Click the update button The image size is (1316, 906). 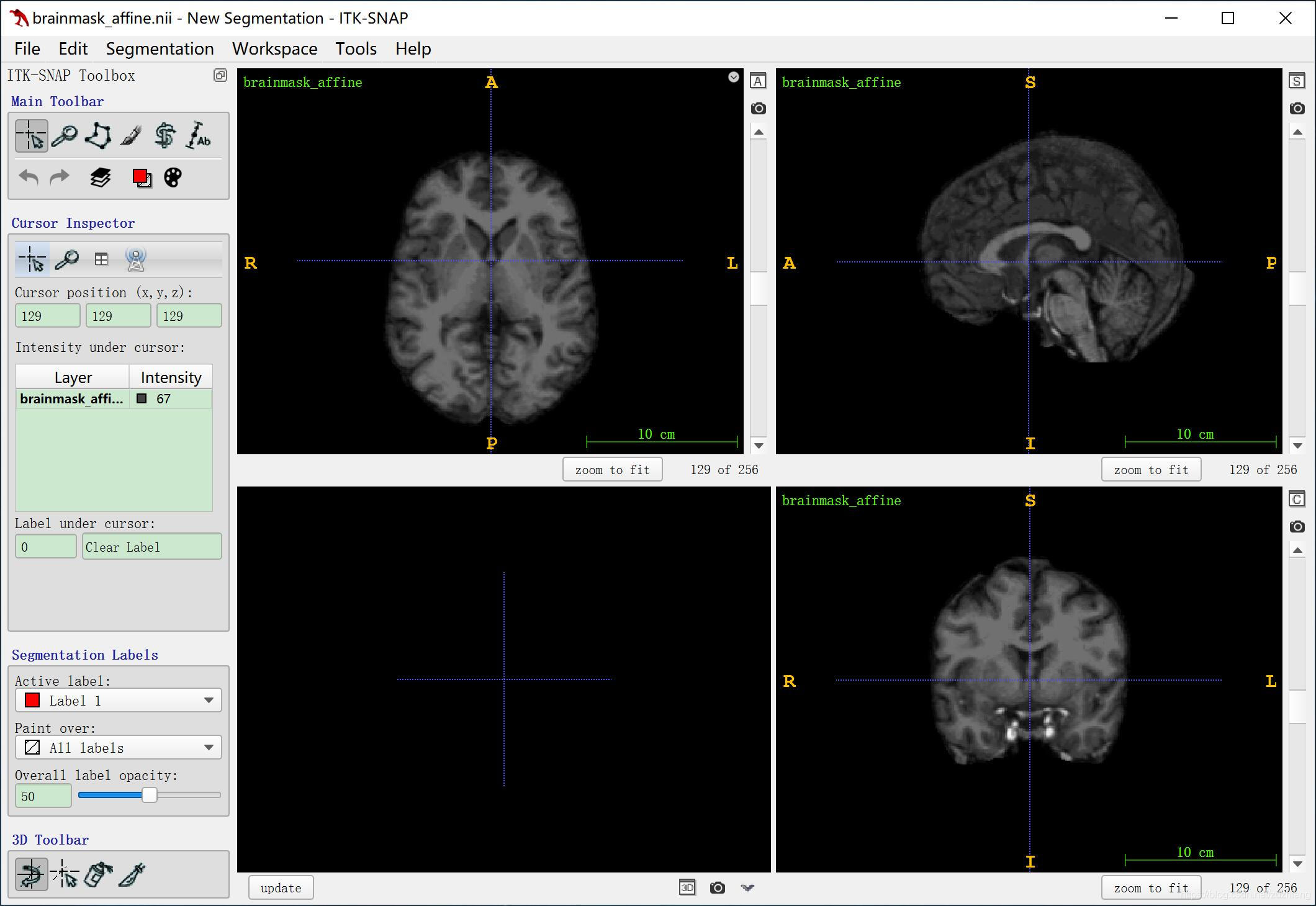281,888
